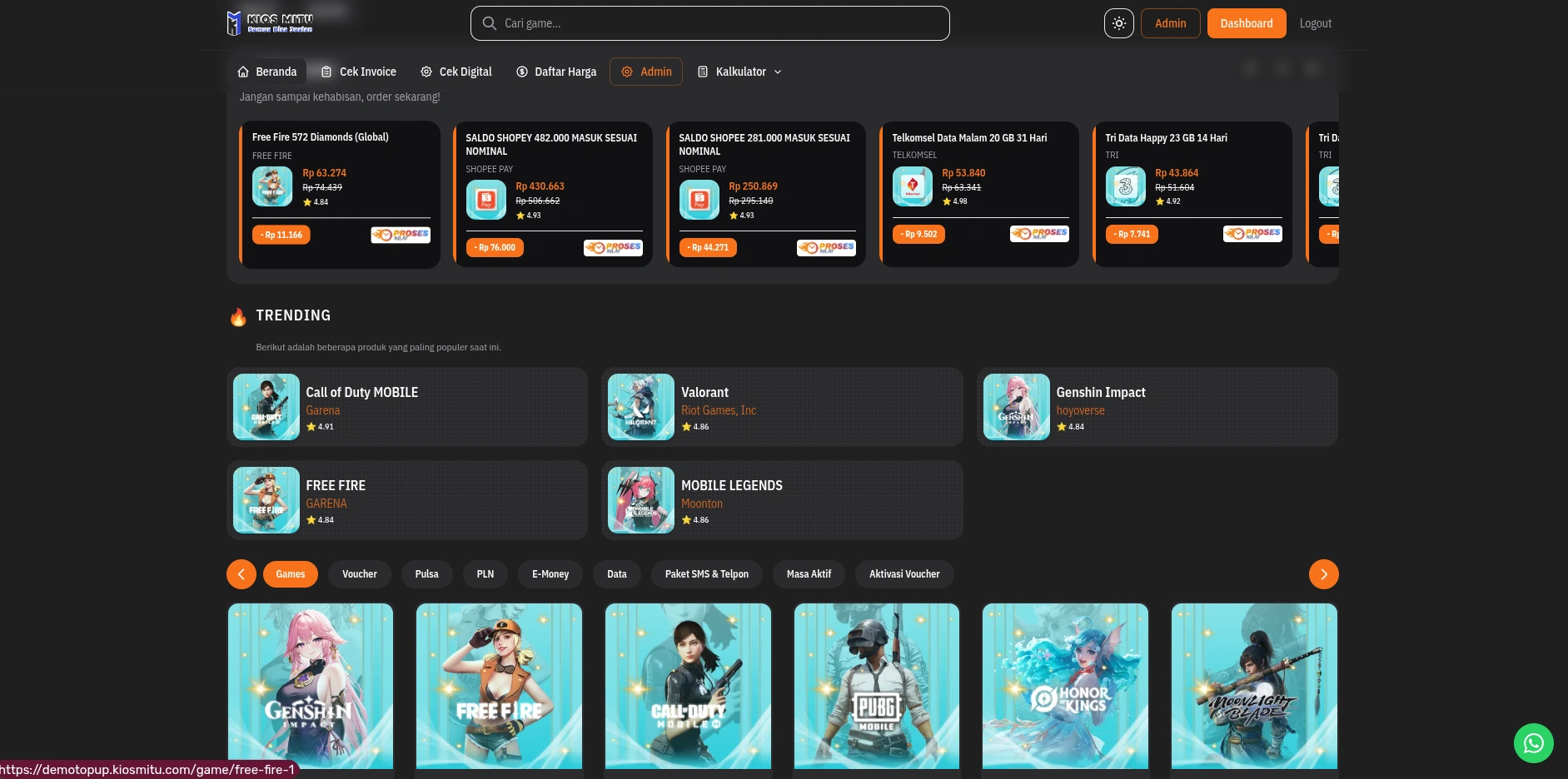Click the Trending fire icon
Screen dimensions: 1568x779
238,316
